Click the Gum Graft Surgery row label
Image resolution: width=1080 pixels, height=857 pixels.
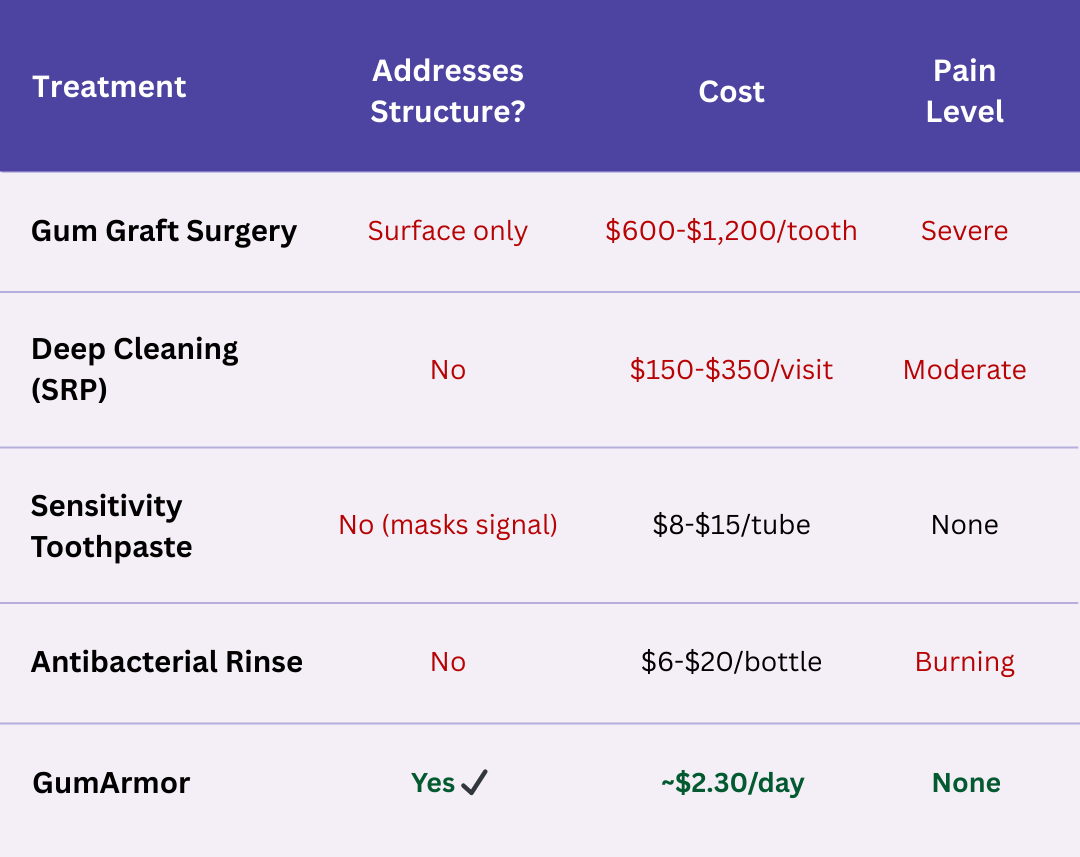[x=164, y=231]
